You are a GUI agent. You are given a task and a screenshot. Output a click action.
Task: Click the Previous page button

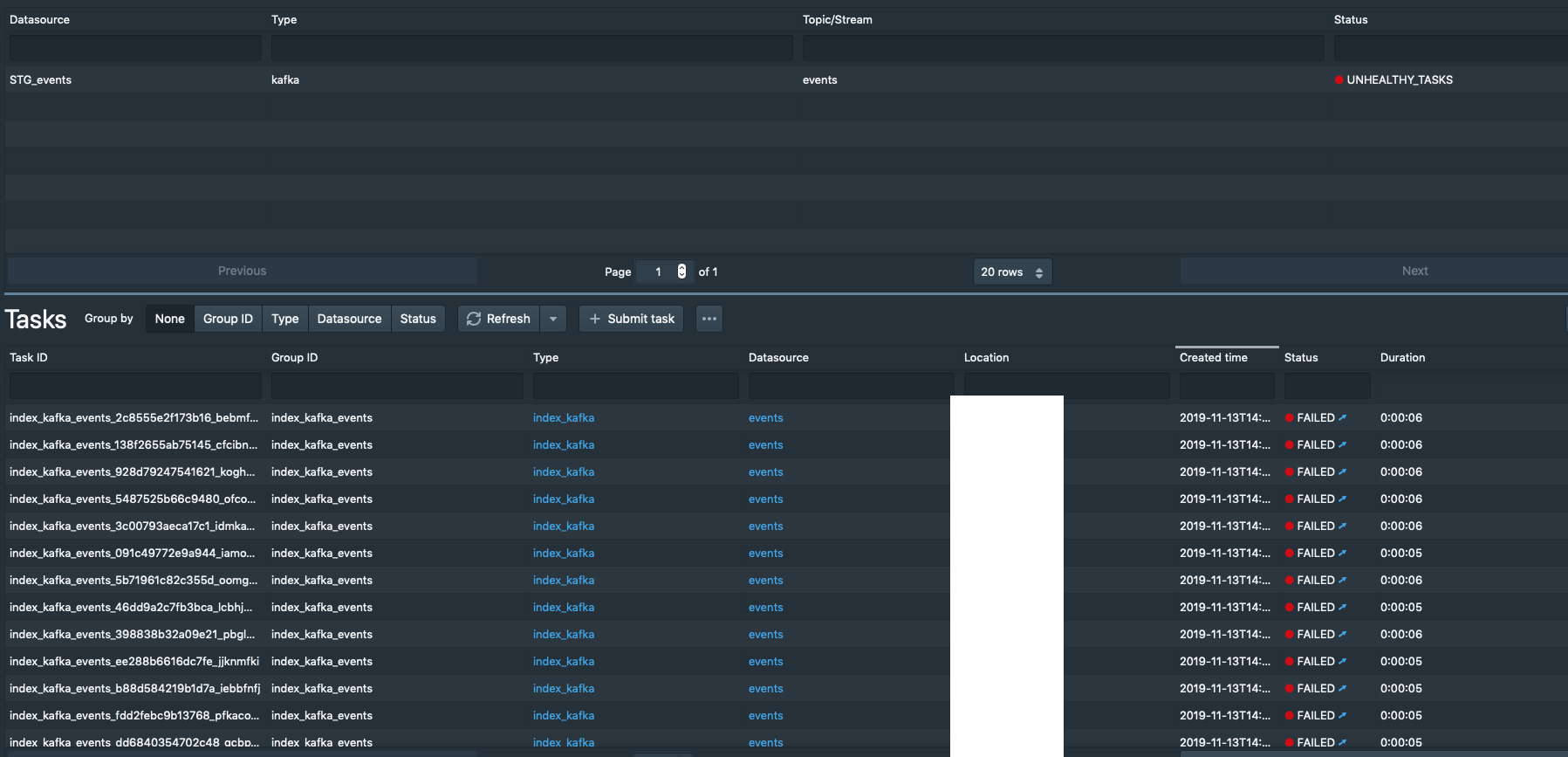[243, 271]
